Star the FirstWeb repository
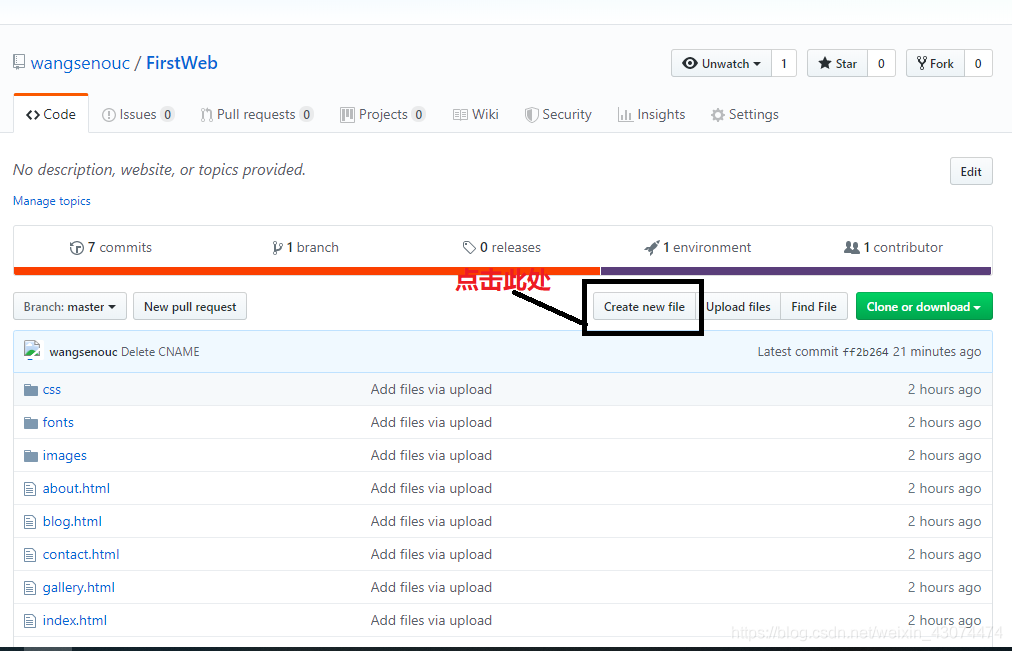The image size is (1012, 651). (x=838, y=63)
